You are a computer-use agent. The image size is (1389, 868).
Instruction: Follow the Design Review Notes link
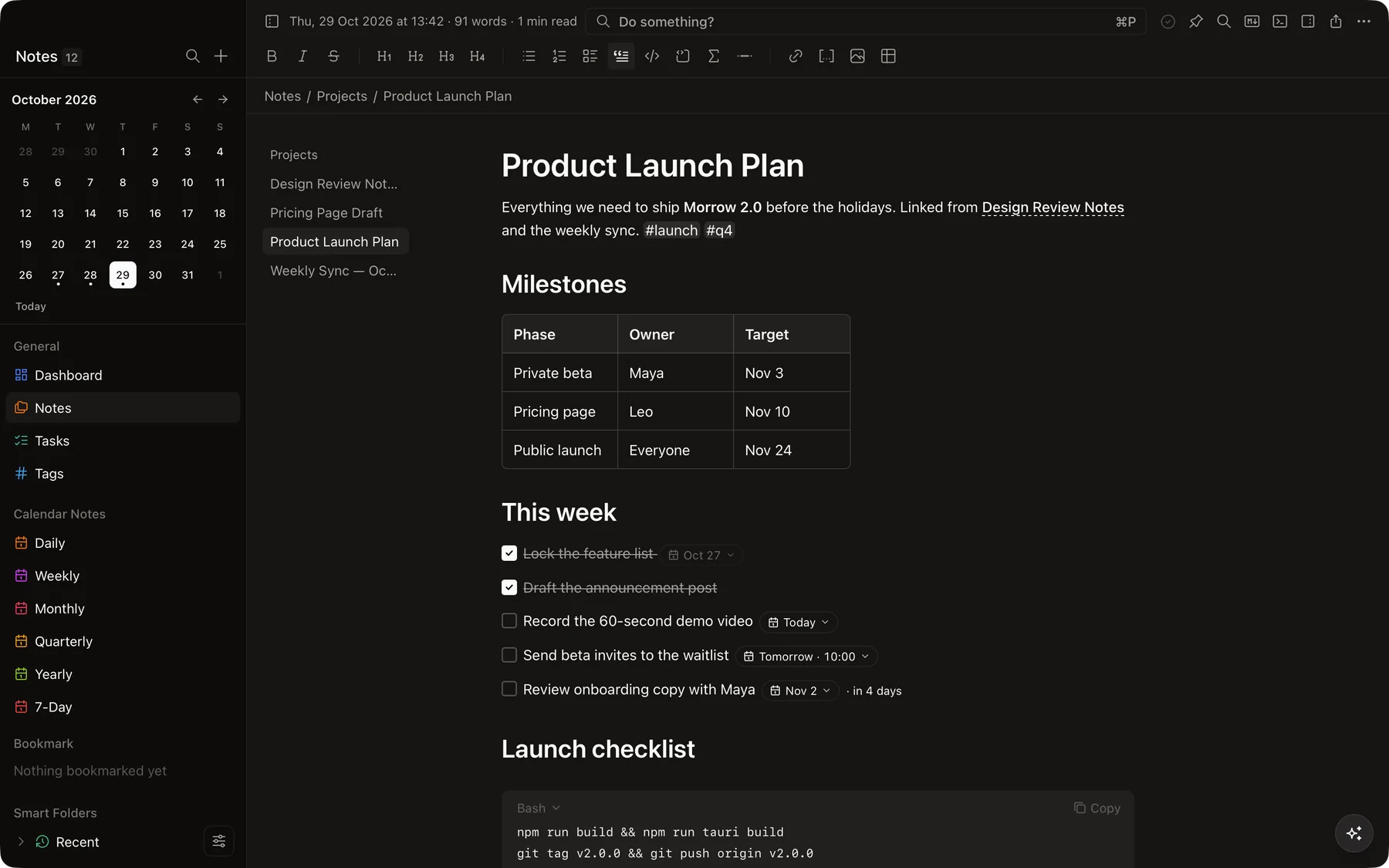tap(1053, 208)
